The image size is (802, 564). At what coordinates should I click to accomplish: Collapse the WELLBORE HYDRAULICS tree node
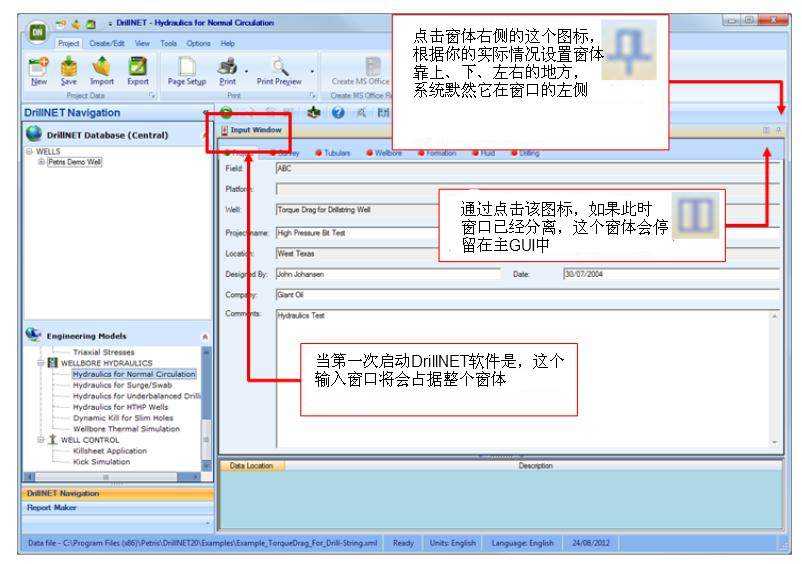pyautogui.click(x=41, y=363)
